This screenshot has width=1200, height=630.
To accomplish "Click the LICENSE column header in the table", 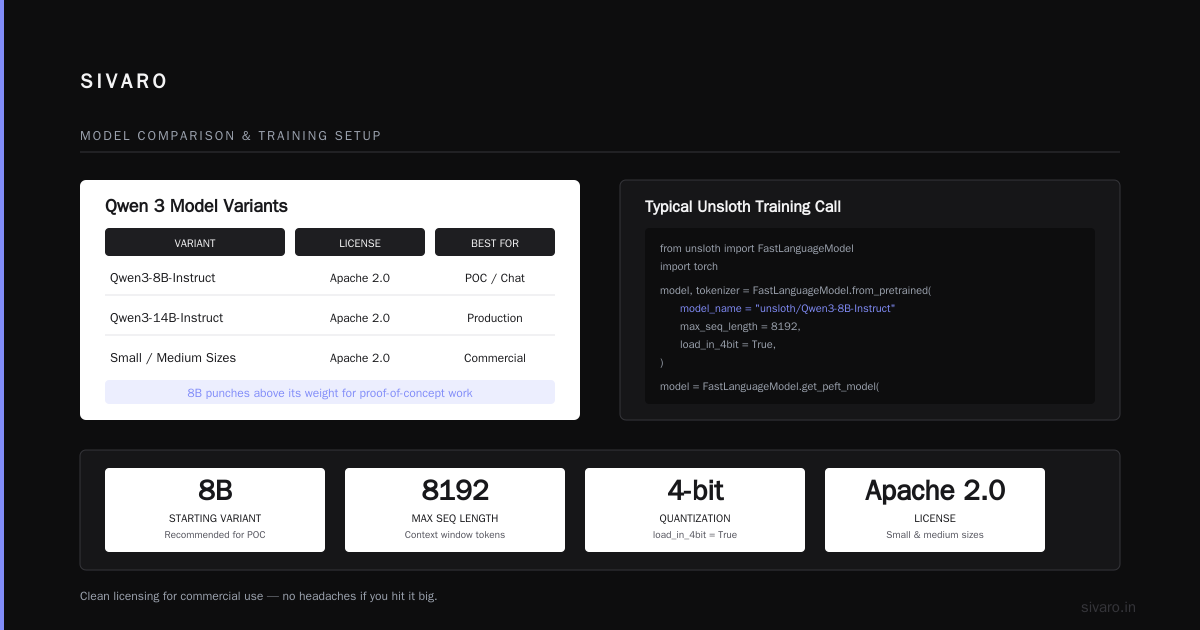I will 360,243.
